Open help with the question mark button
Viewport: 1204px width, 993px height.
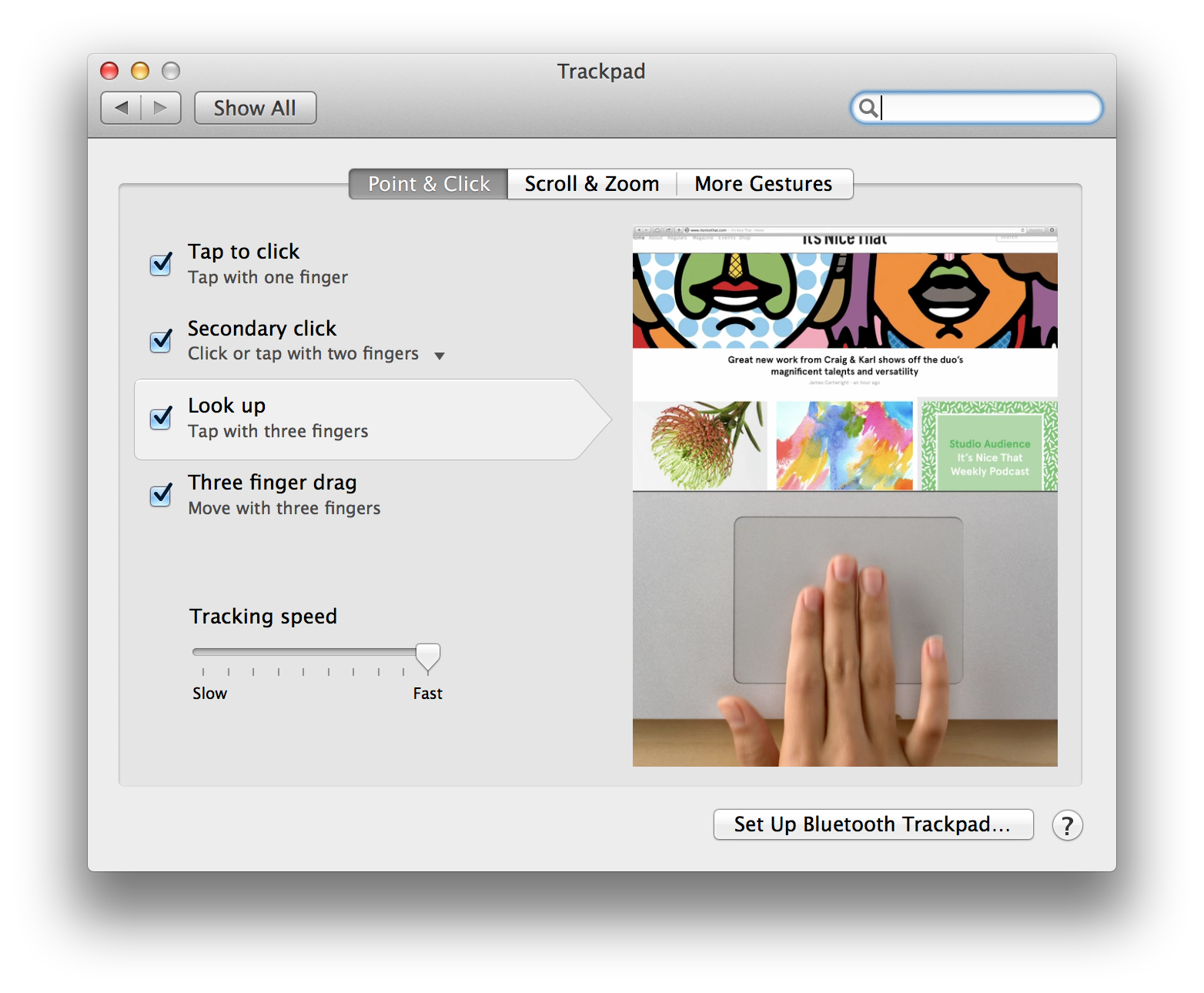click(x=1068, y=825)
